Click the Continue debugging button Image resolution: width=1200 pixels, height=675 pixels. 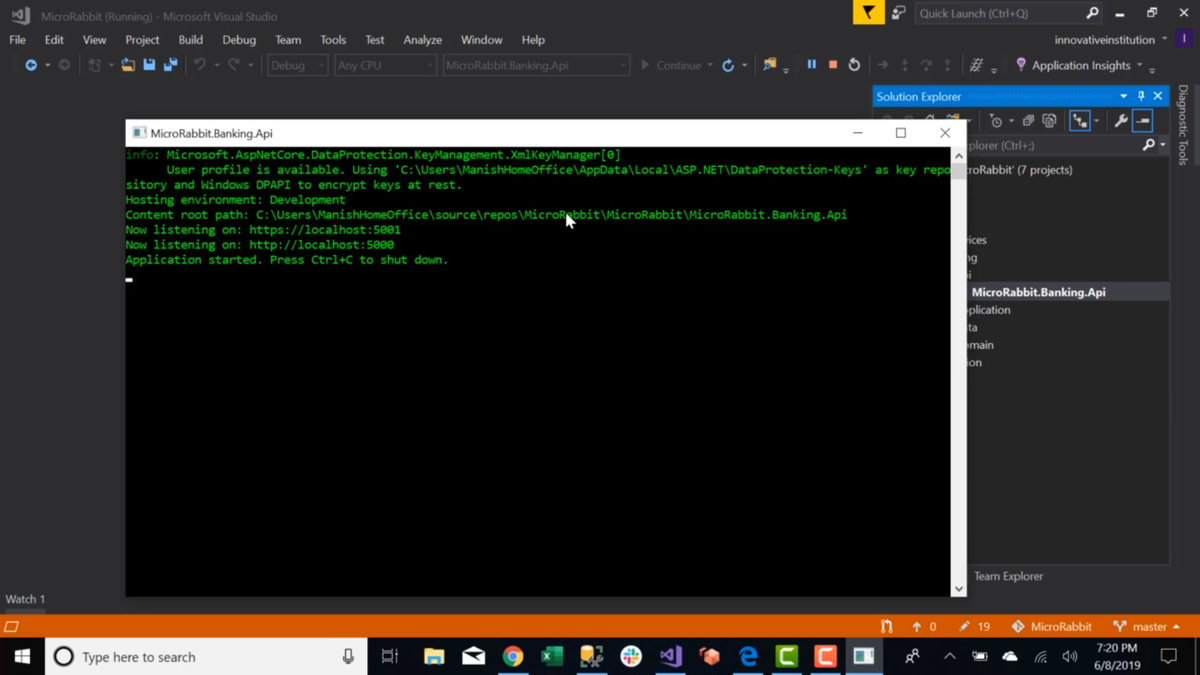pyautogui.click(x=670, y=65)
